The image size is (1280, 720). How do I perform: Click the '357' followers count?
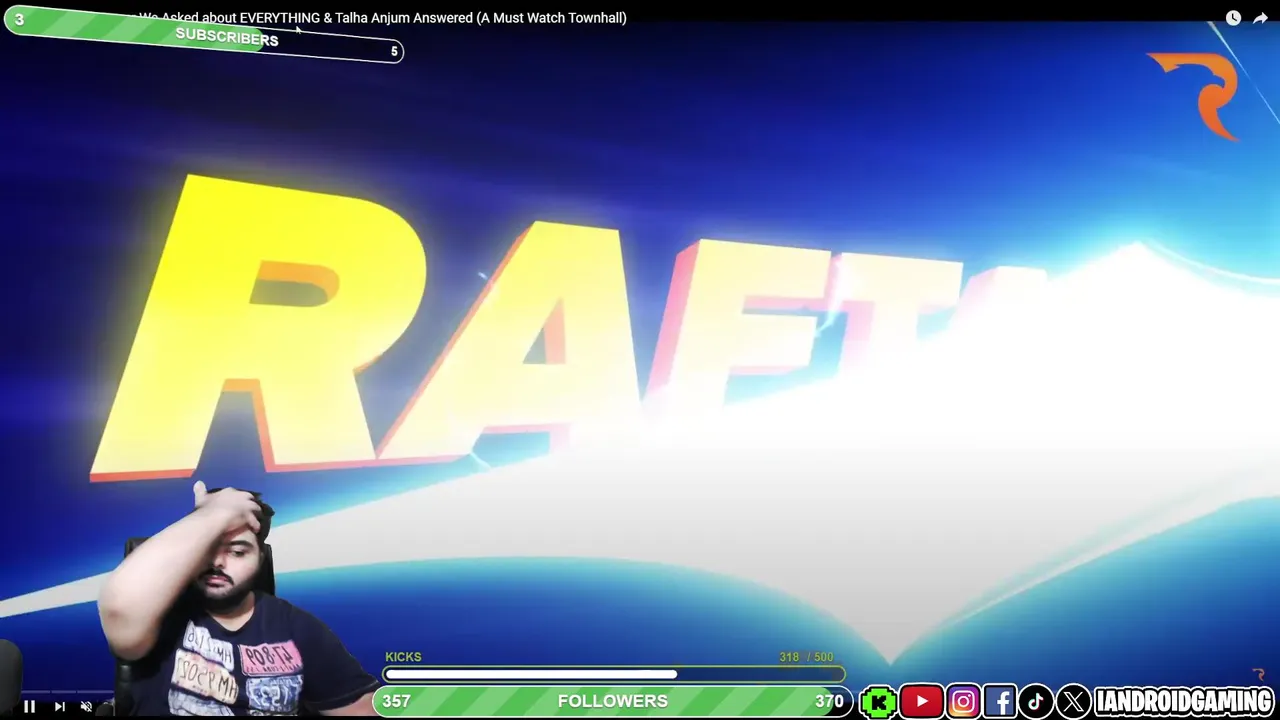point(396,701)
